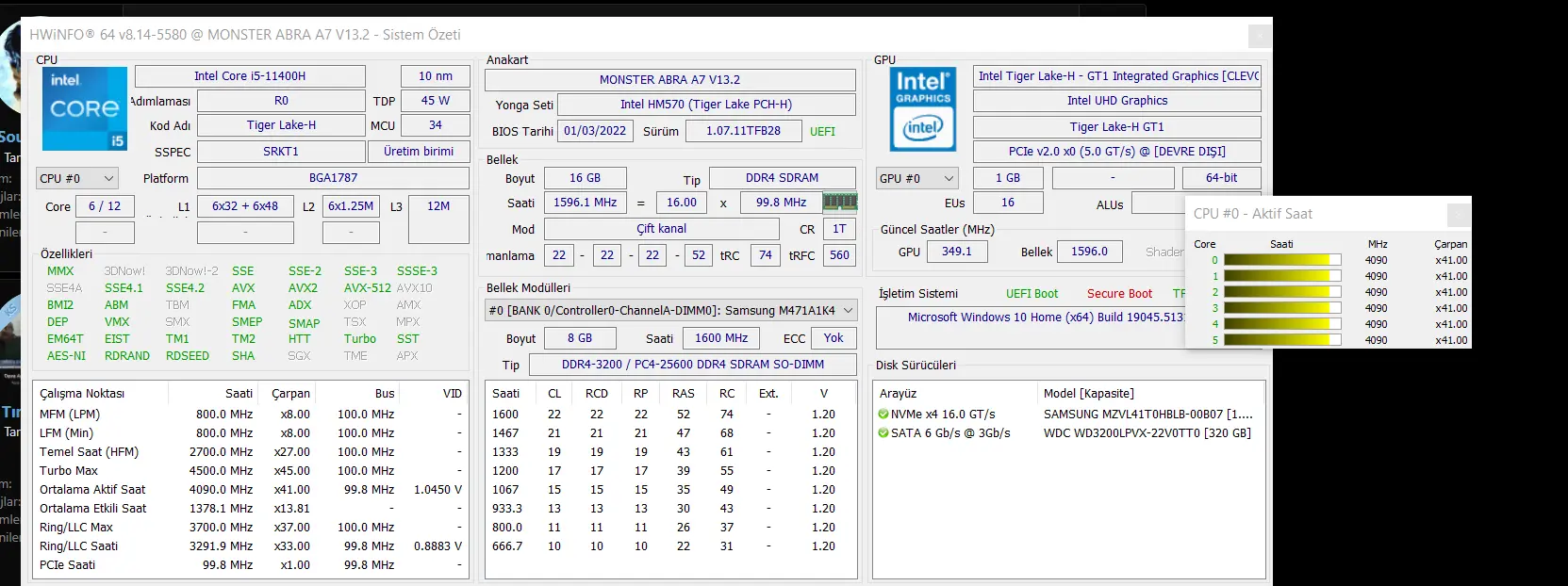Click the Core 5 clock bar

click(1282, 340)
